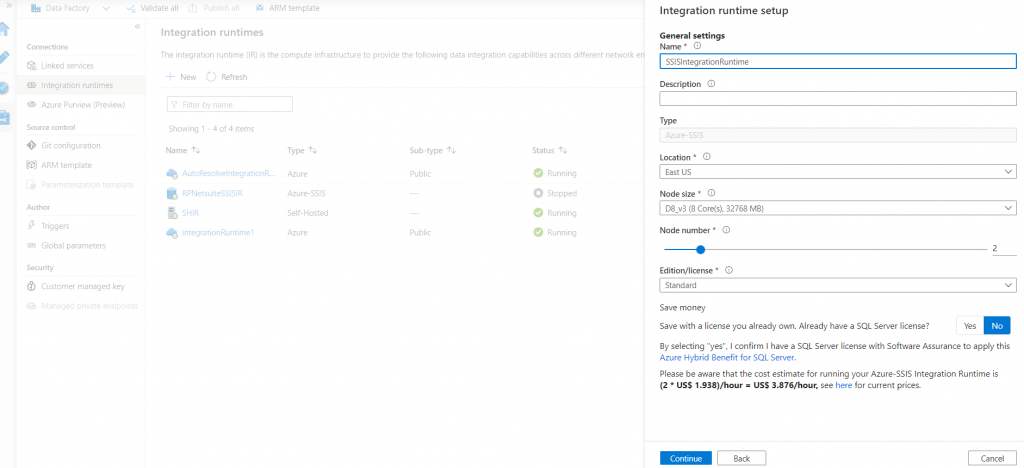Open Azure Hybrid Benefit for SQL Server link
Image resolution: width=1024 pixels, height=468 pixels.
click(x=727, y=357)
